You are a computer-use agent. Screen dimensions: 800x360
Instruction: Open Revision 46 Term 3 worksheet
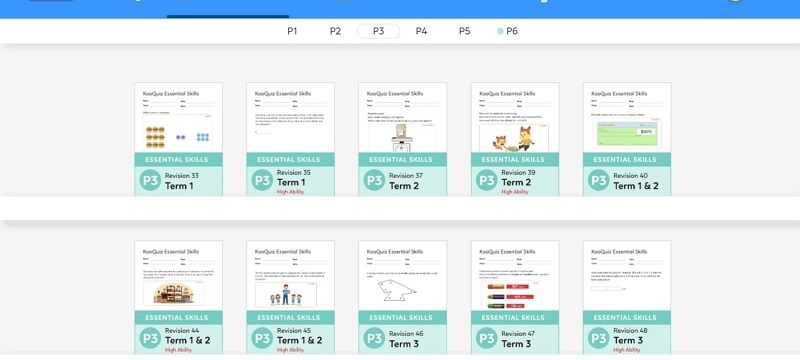point(403,297)
